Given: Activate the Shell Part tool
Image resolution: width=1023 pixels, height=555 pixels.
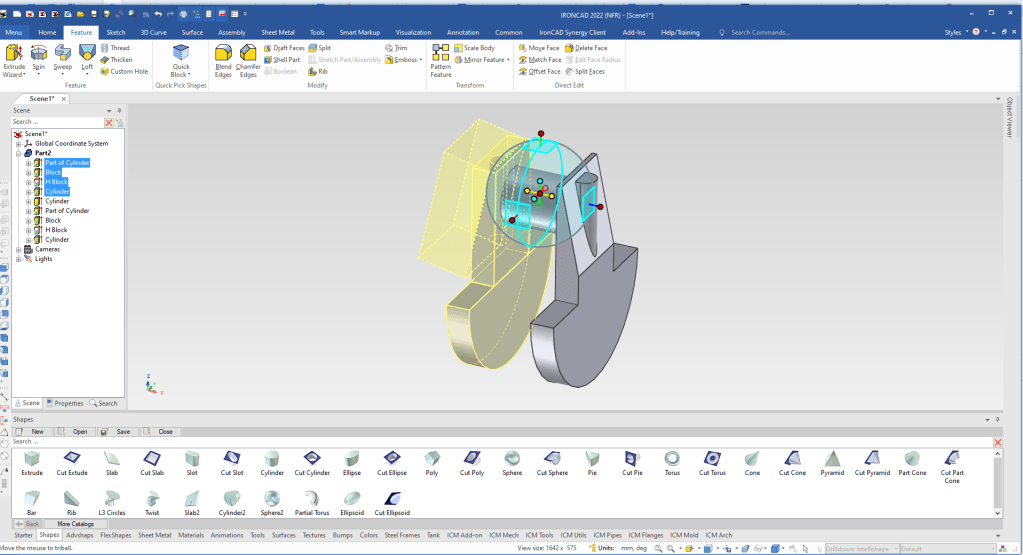Looking at the screenshot, I should pyautogui.click(x=282, y=60).
